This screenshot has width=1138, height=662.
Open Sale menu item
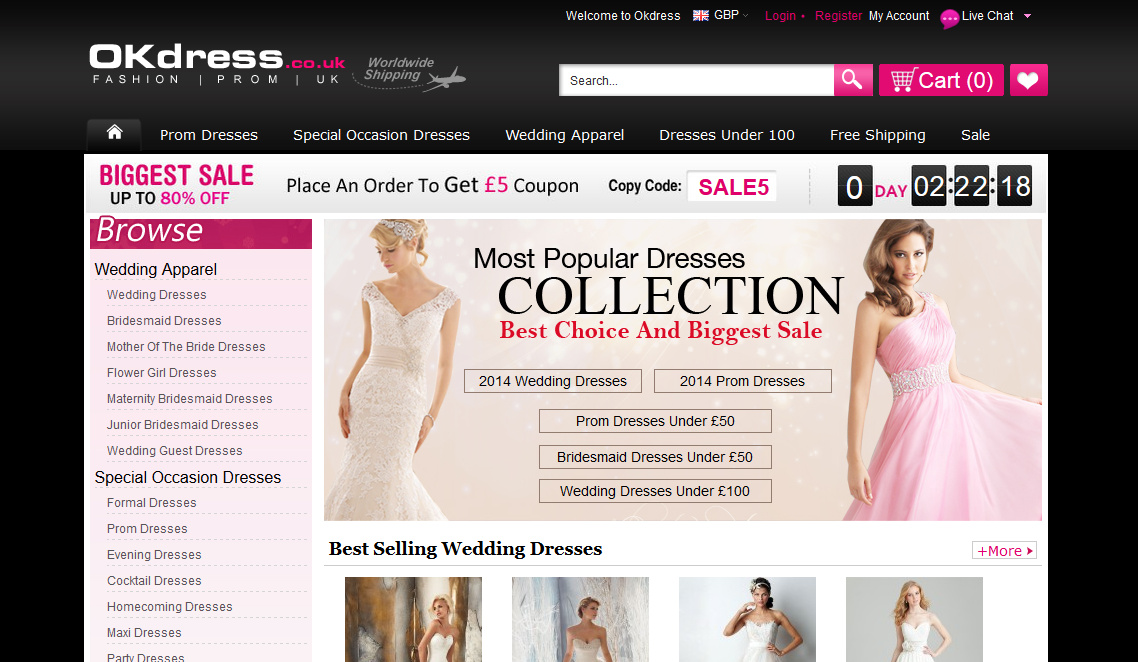(975, 135)
